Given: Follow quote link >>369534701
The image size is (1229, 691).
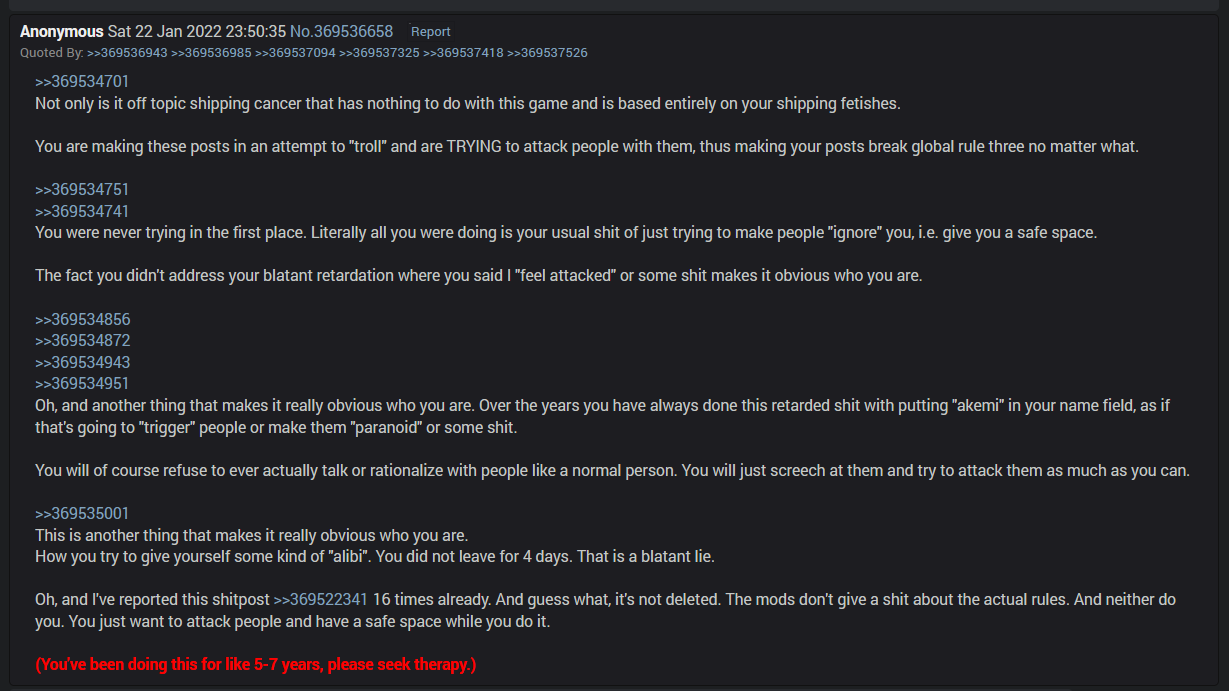Looking at the screenshot, I should point(82,82).
